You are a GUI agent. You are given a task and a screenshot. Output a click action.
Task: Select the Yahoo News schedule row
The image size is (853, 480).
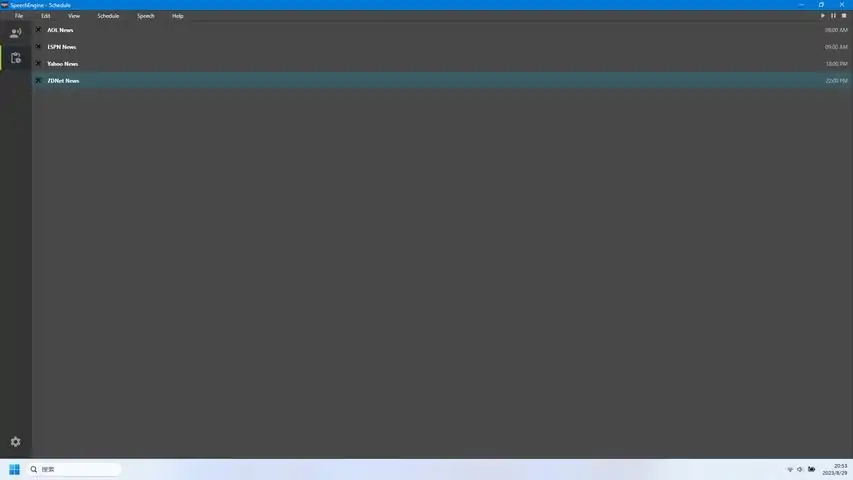coord(442,64)
